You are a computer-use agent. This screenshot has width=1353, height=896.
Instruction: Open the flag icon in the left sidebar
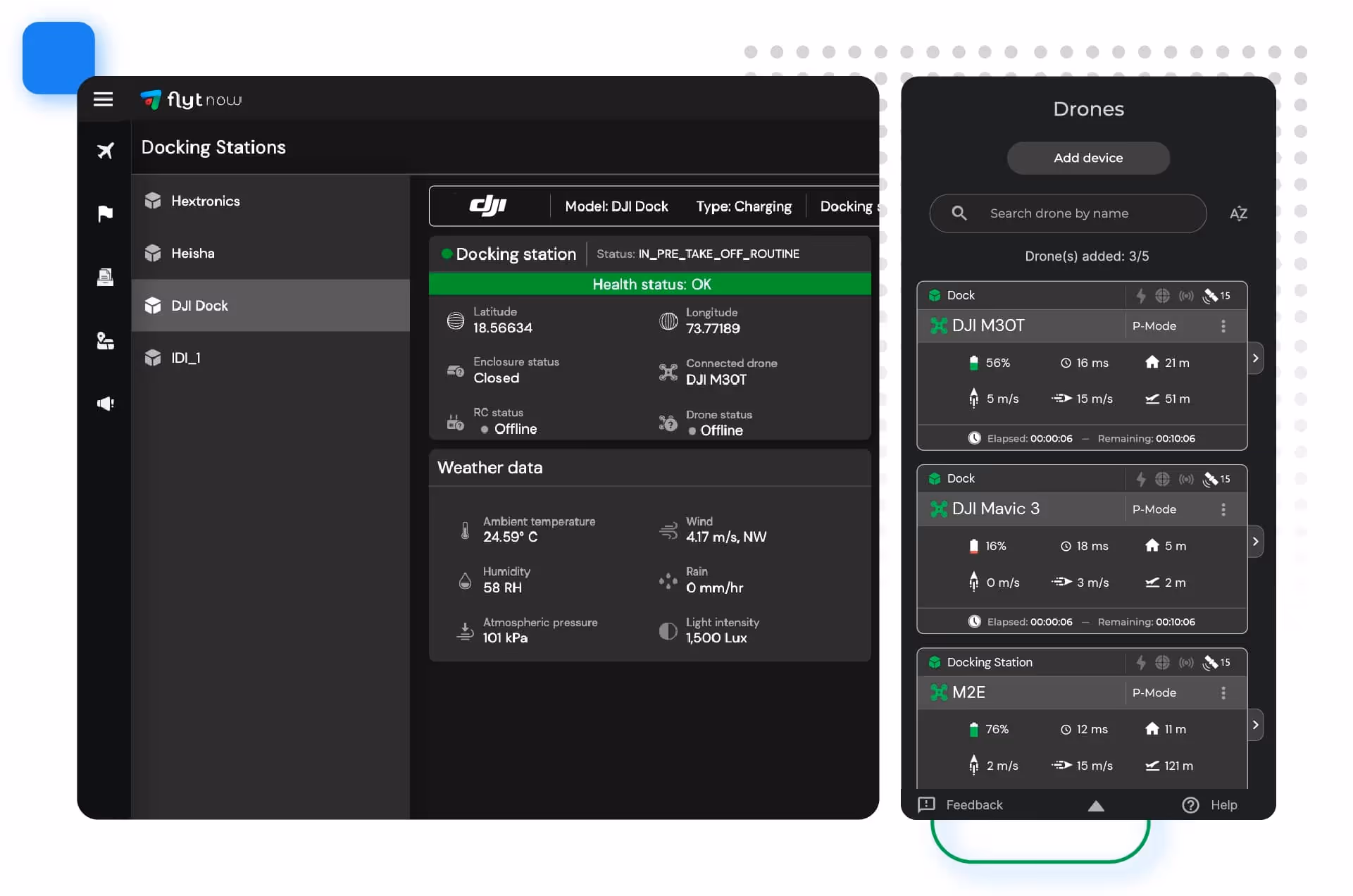(x=105, y=213)
